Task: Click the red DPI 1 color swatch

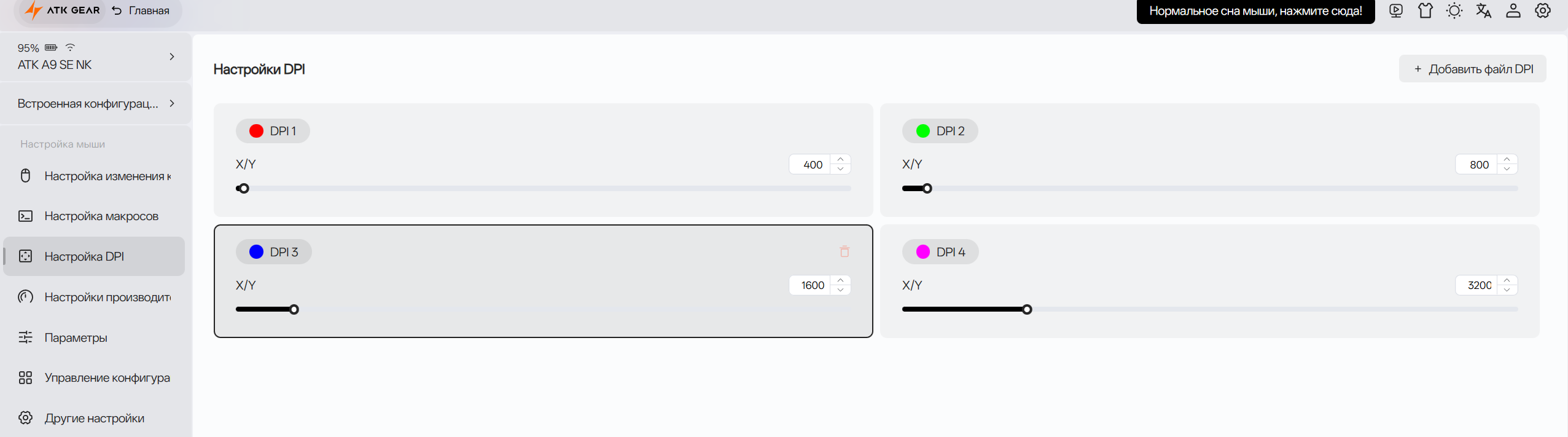Action: 256,131
